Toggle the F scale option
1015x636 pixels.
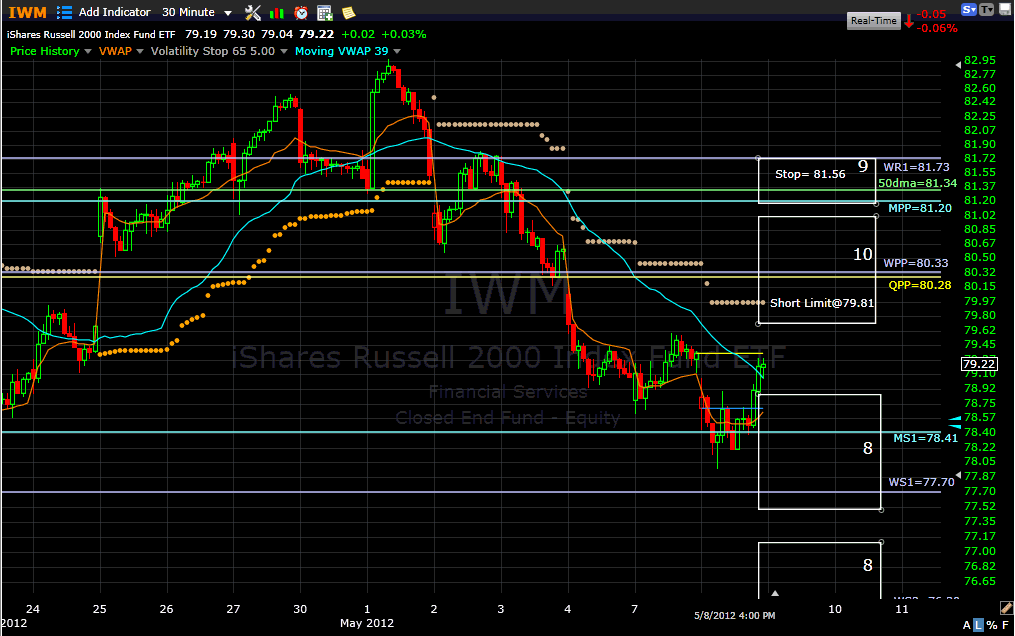(x=1005, y=625)
